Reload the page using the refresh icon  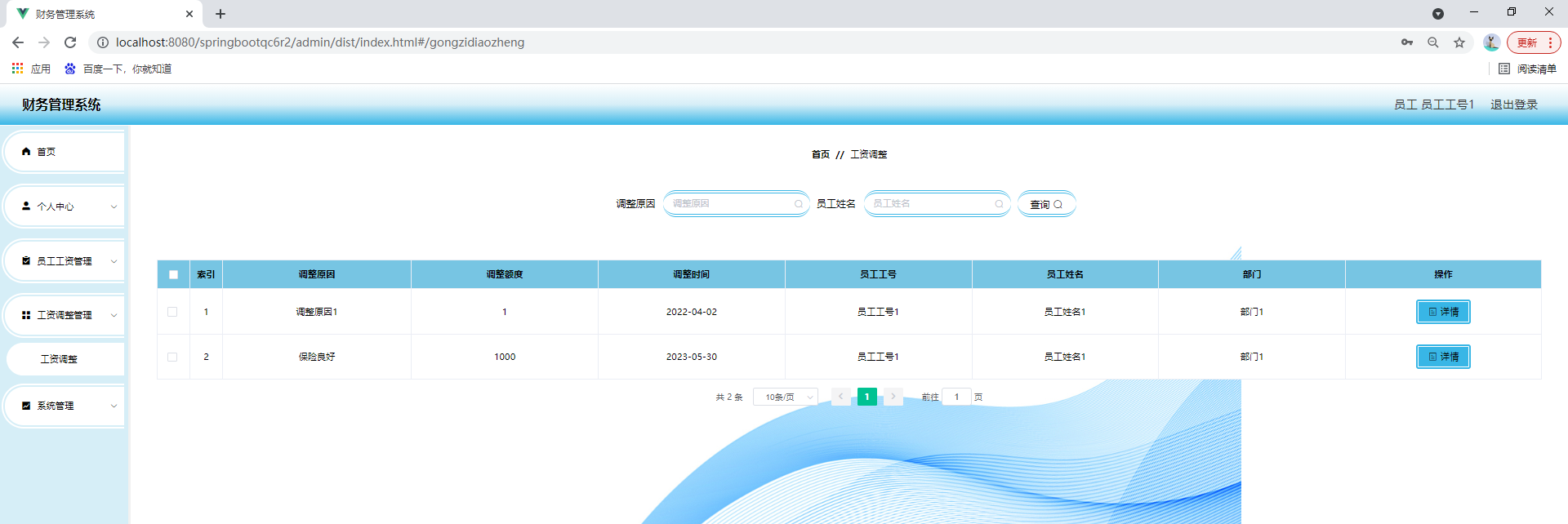coord(70,42)
